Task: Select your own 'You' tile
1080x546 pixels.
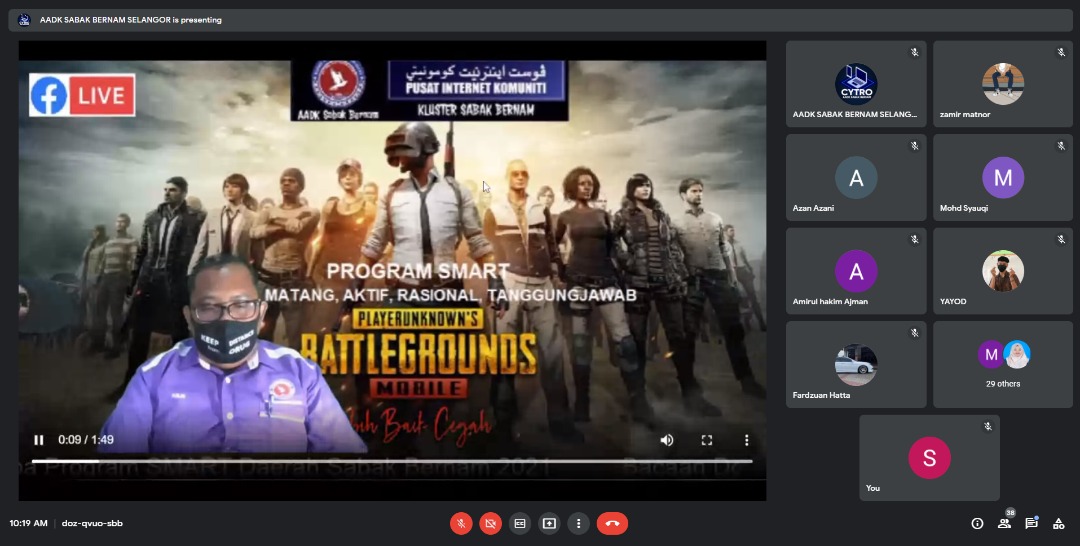Action: [929, 458]
